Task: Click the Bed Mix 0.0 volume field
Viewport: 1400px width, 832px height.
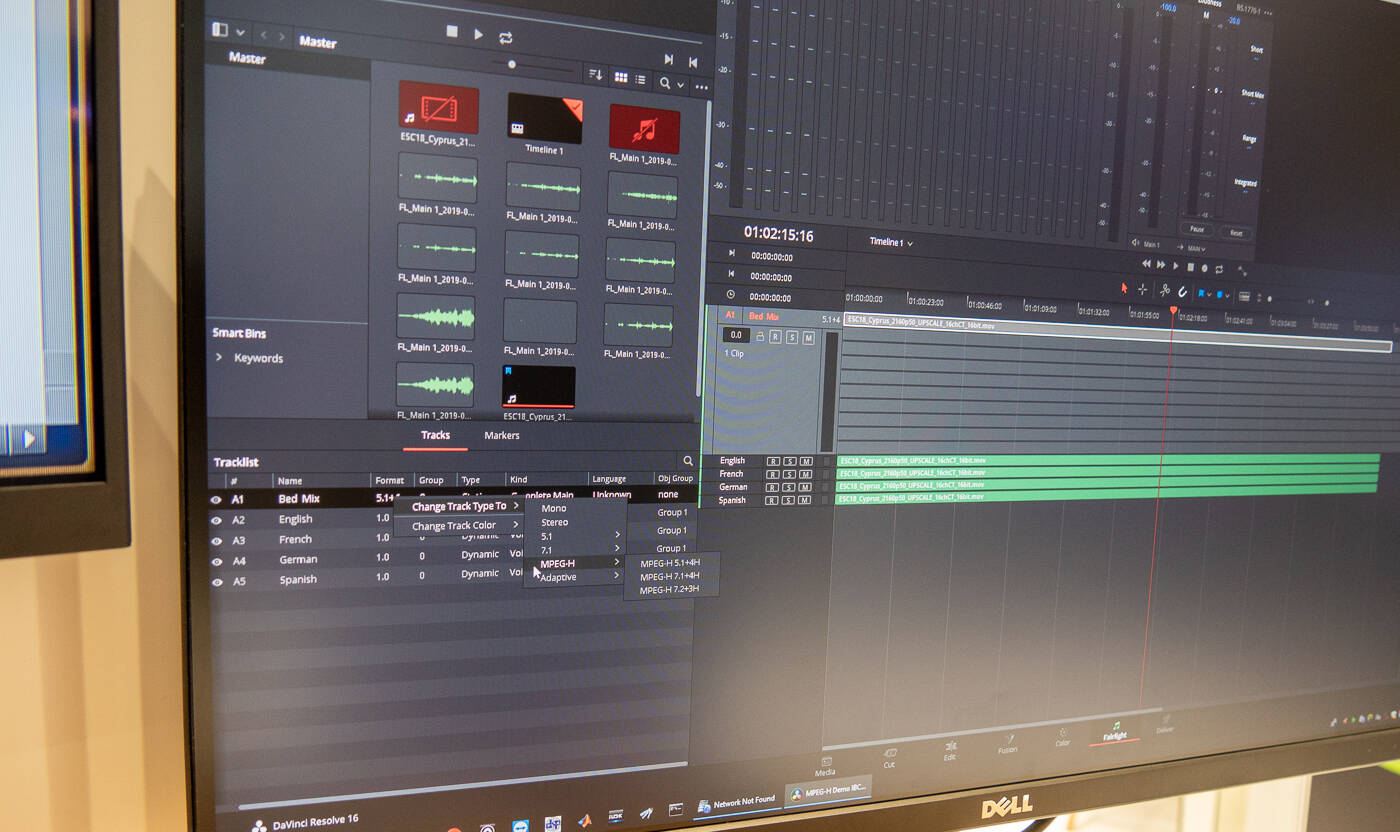Action: (x=736, y=336)
